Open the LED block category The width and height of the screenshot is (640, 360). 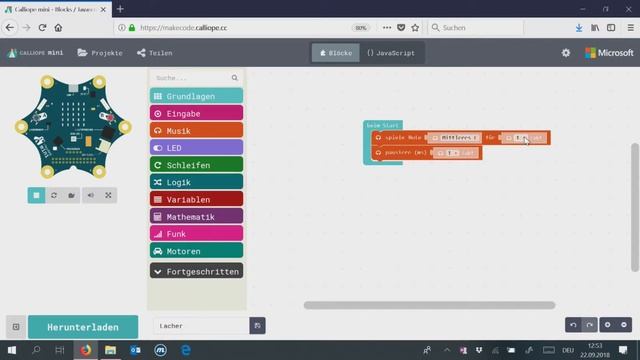pyautogui.click(x=196, y=148)
